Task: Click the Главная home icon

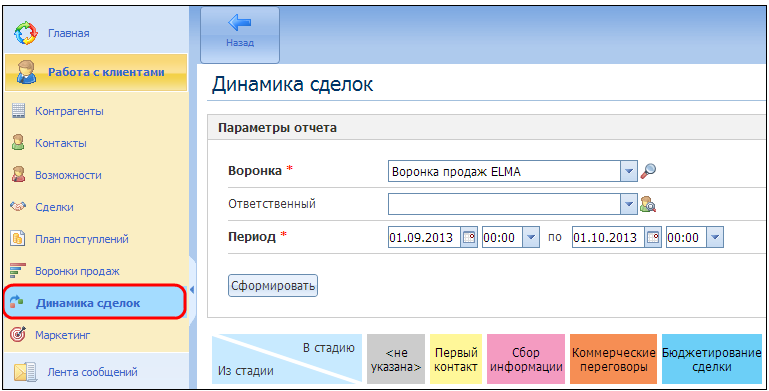Action: [26, 33]
